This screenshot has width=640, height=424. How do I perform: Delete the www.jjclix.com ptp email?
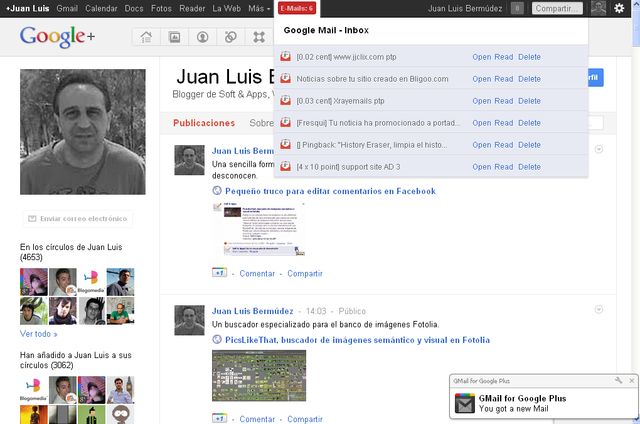(x=529, y=57)
